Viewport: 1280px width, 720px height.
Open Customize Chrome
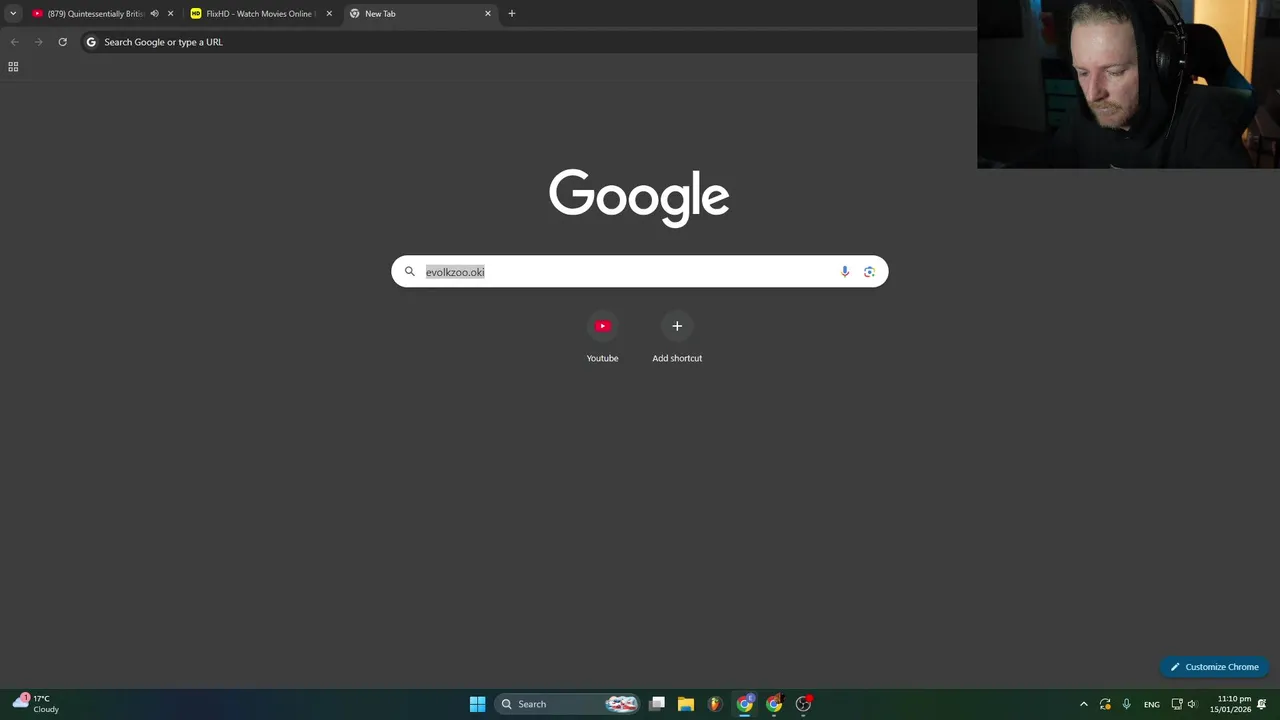[1214, 667]
